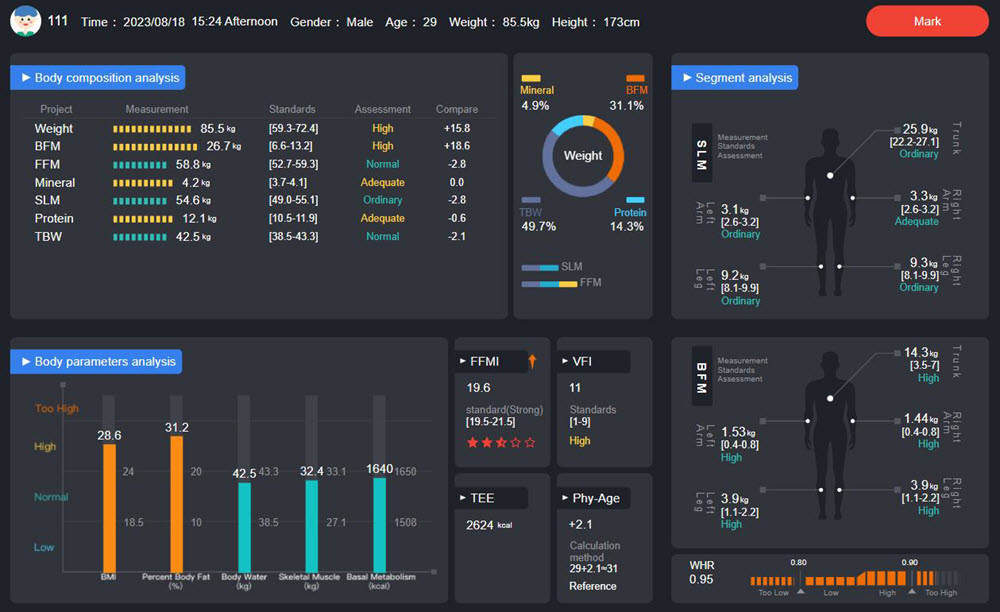Click the WHR gauge bar
This screenshot has height=612, width=1000.
854,579
